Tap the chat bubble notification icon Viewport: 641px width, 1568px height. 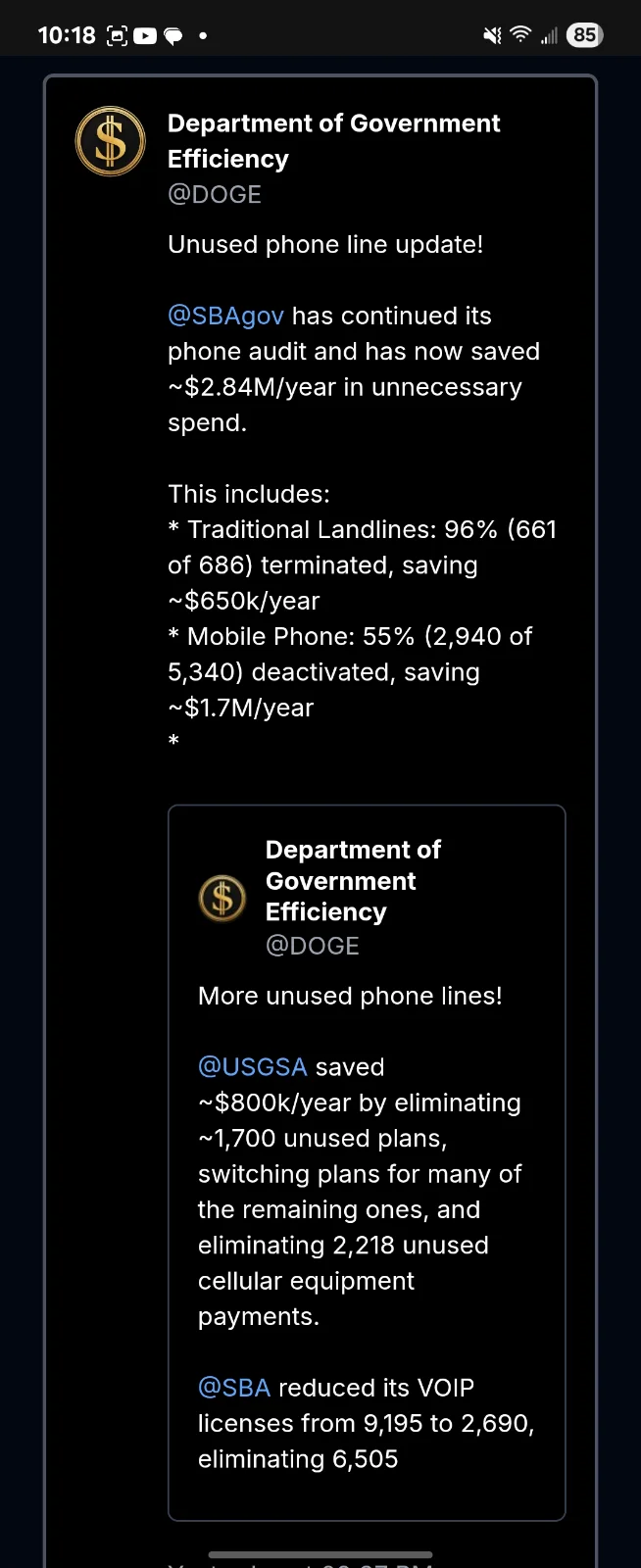(173, 34)
